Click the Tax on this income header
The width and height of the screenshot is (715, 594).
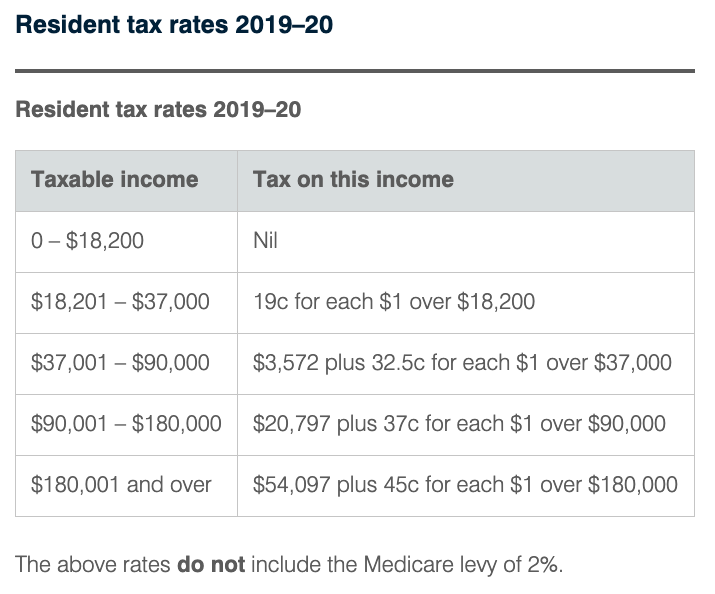click(x=353, y=180)
